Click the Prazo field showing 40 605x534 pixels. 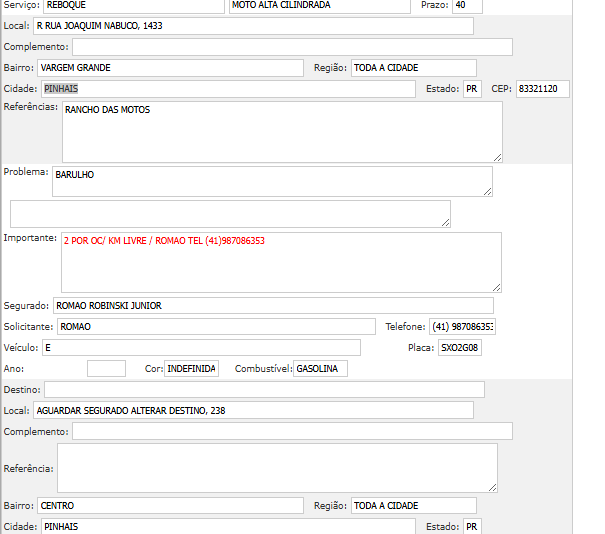point(466,5)
